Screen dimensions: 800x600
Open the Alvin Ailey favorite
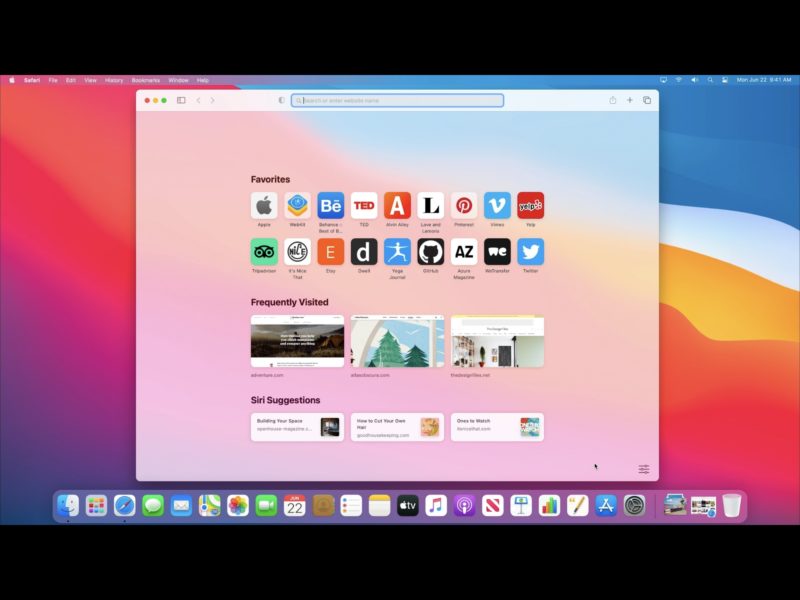[x=397, y=206]
